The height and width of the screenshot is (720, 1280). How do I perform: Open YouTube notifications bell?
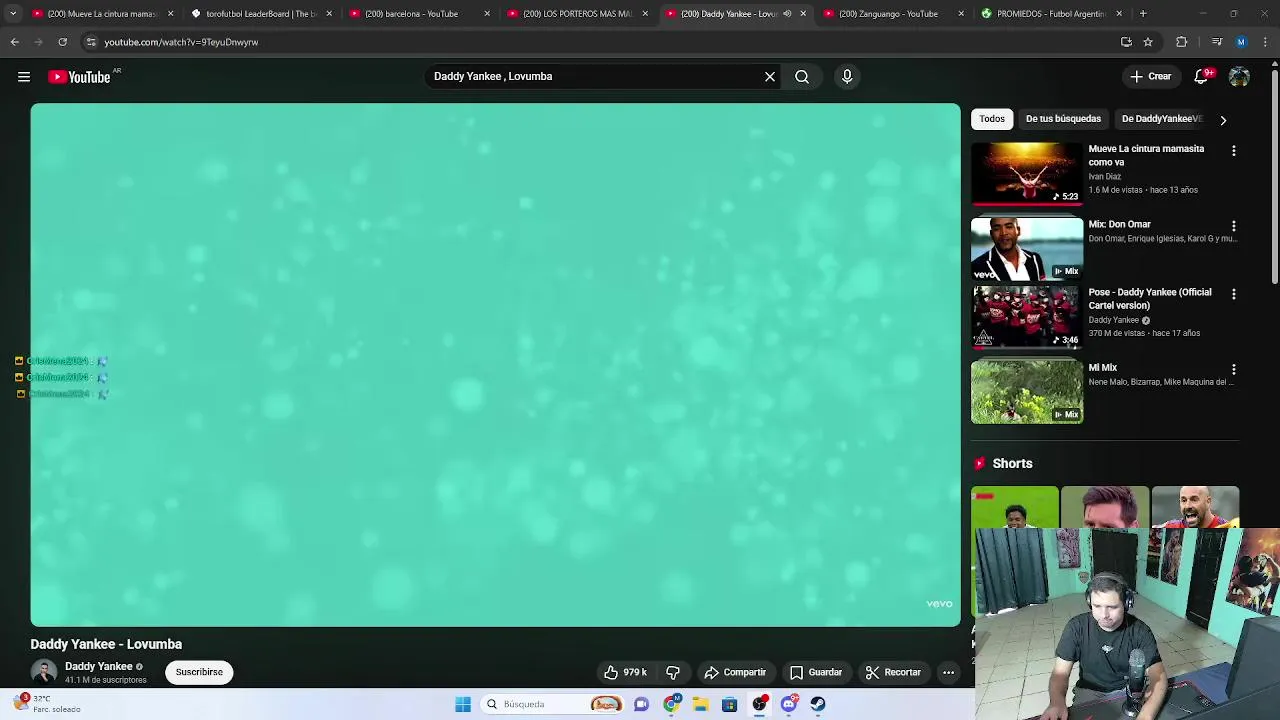[x=1202, y=76]
